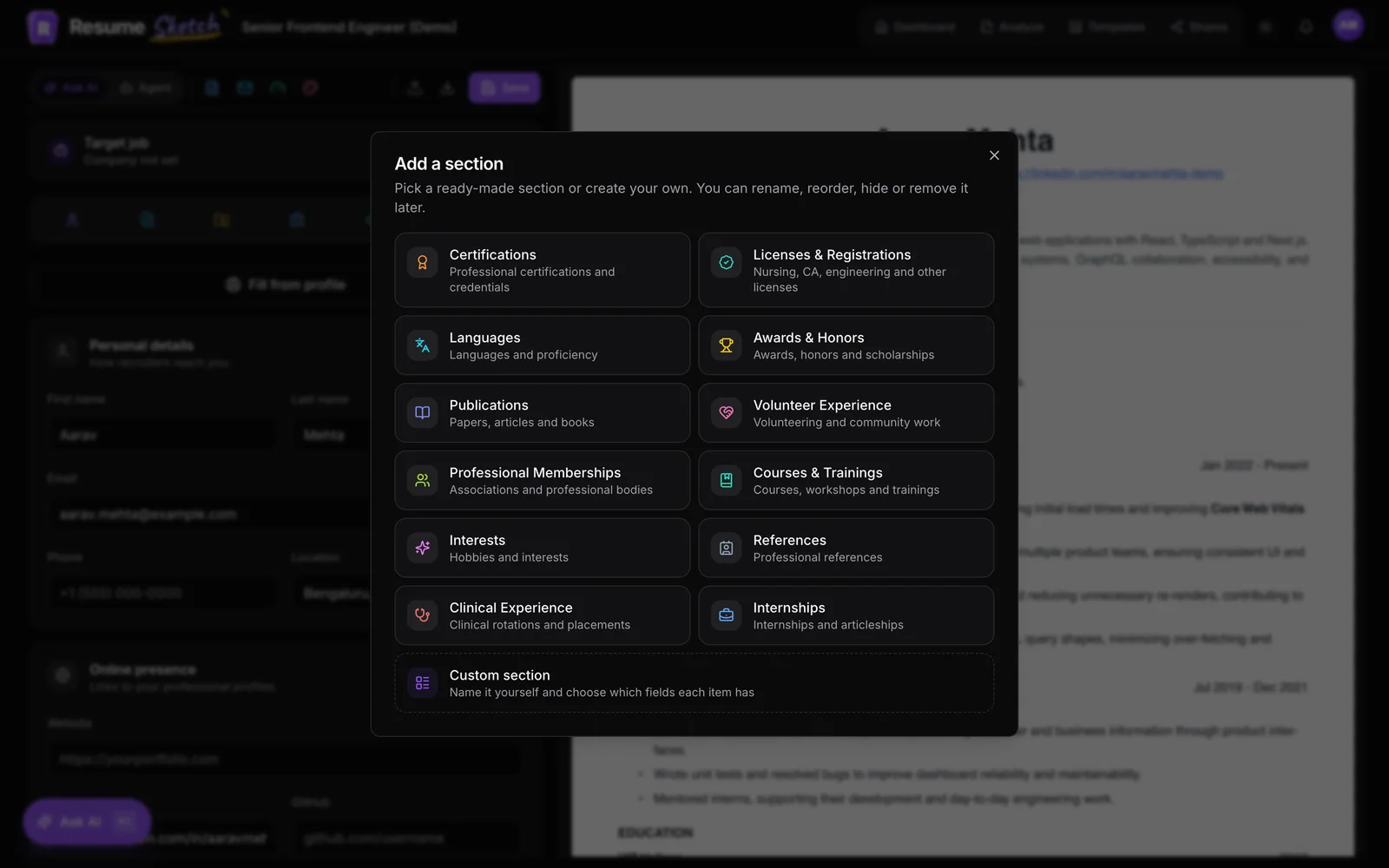
Task: Click 'Clinical rotations and placements' text
Action: click(540, 625)
